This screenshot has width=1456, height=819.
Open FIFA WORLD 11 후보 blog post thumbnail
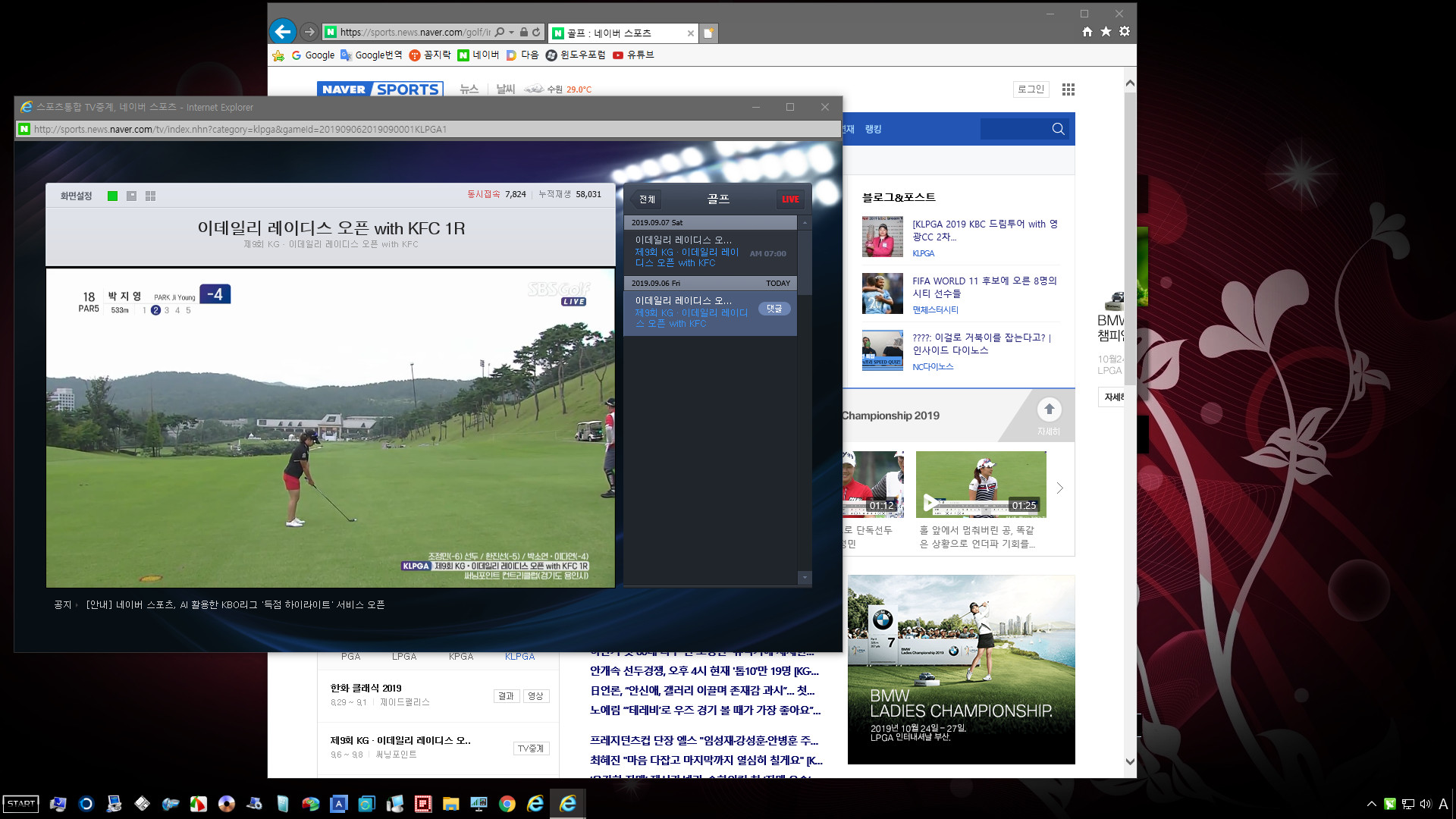(x=882, y=293)
